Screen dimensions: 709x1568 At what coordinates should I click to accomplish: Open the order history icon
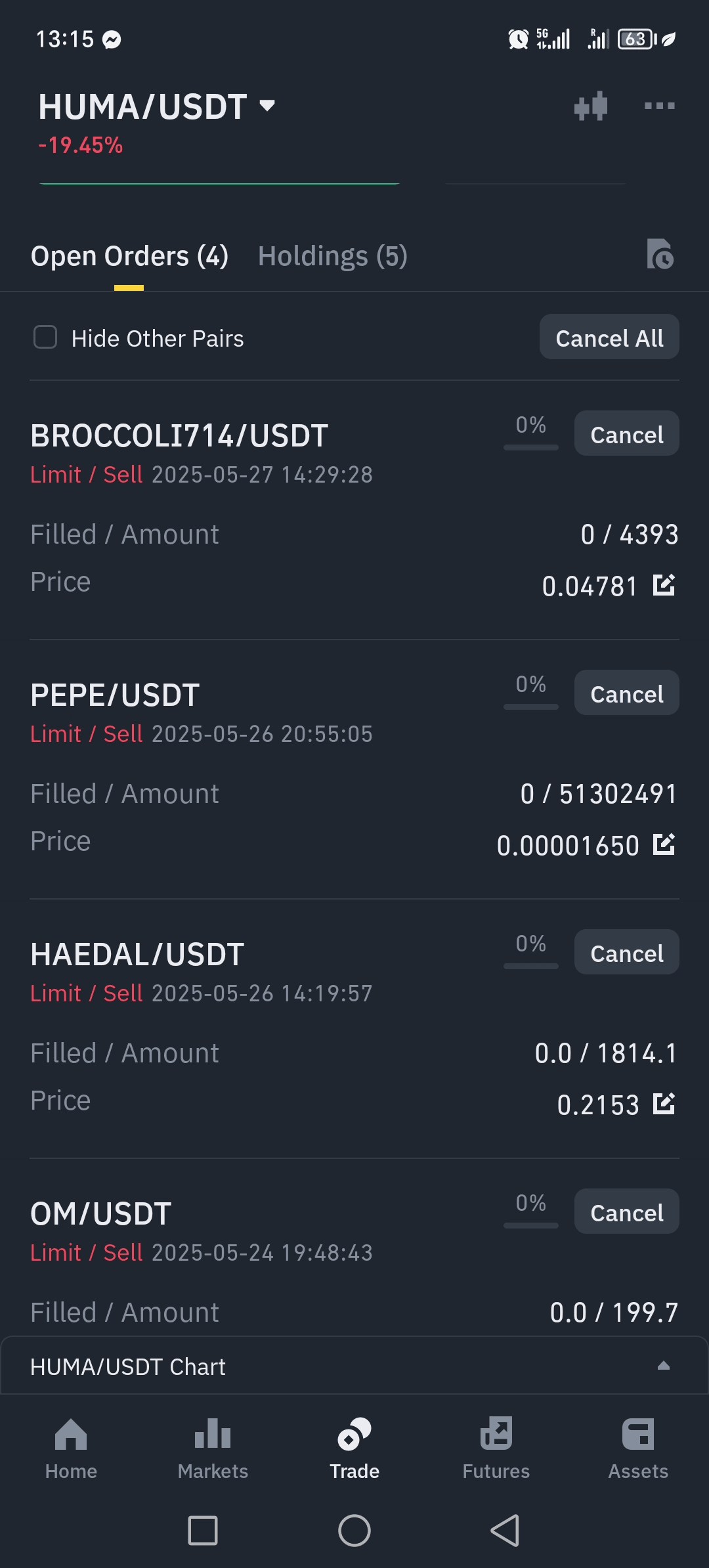(x=660, y=255)
